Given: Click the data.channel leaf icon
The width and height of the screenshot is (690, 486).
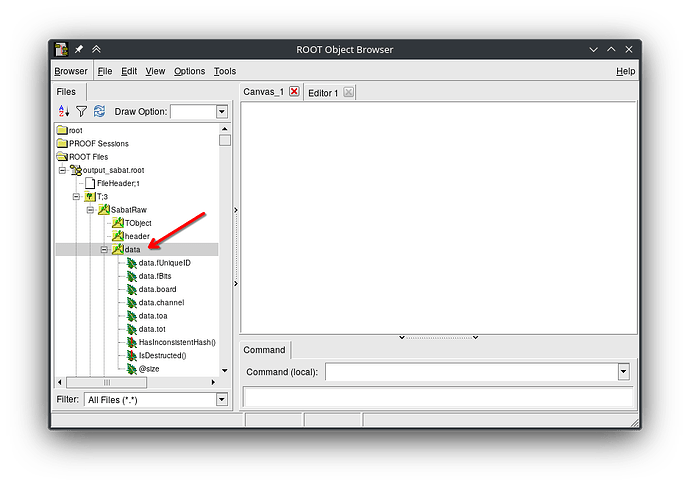Looking at the screenshot, I should 132,302.
